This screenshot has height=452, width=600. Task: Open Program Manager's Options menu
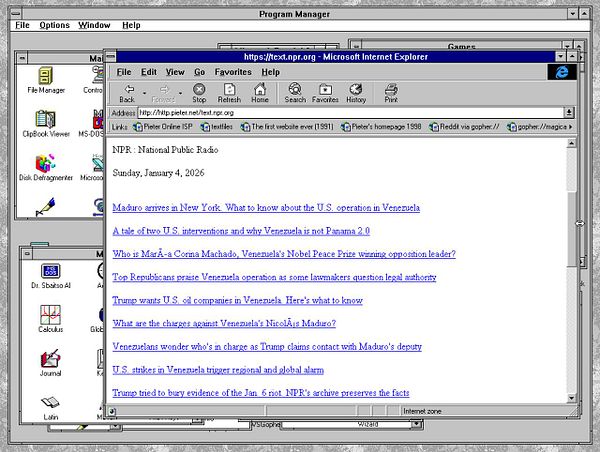54,25
